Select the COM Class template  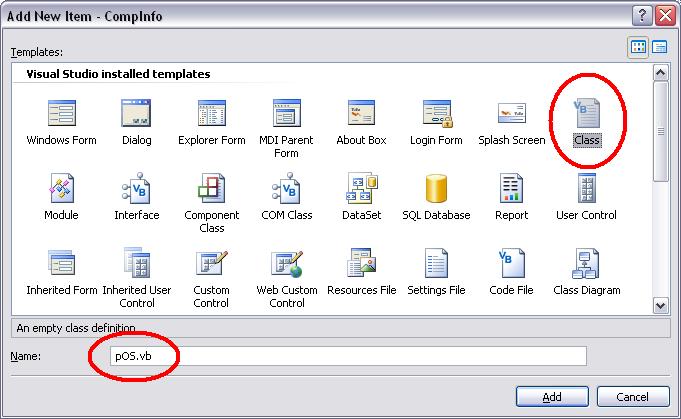click(x=287, y=196)
